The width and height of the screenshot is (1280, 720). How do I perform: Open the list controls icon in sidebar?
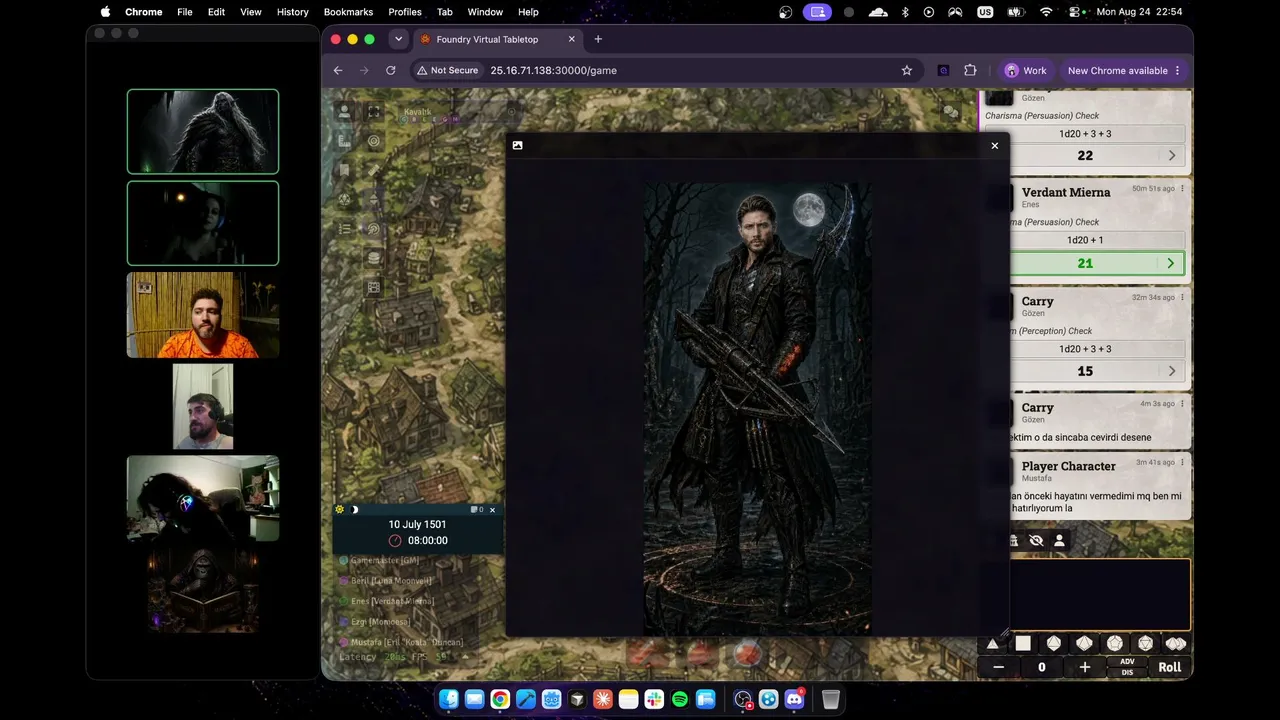[344, 228]
